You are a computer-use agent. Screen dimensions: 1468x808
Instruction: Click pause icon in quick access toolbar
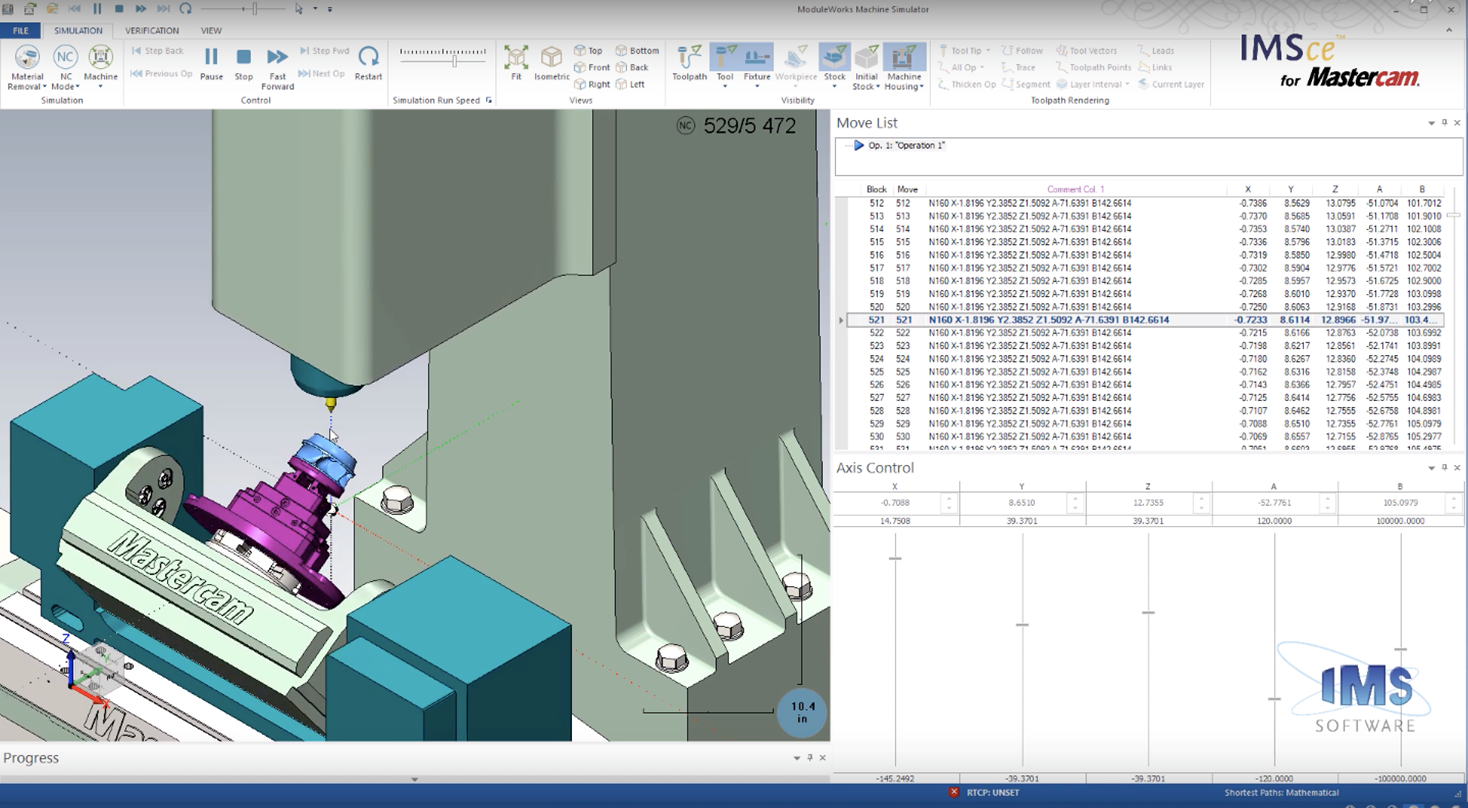pyautogui.click(x=97, y=8)
